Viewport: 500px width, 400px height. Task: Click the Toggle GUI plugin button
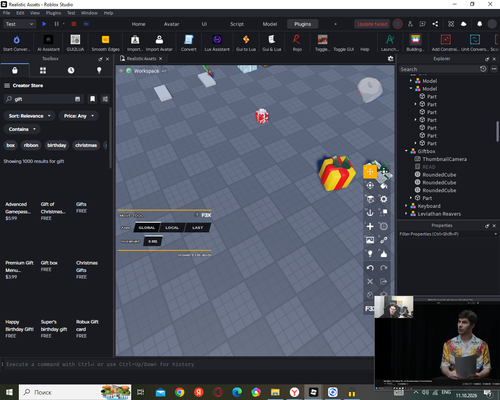click(x=344, y=49)
